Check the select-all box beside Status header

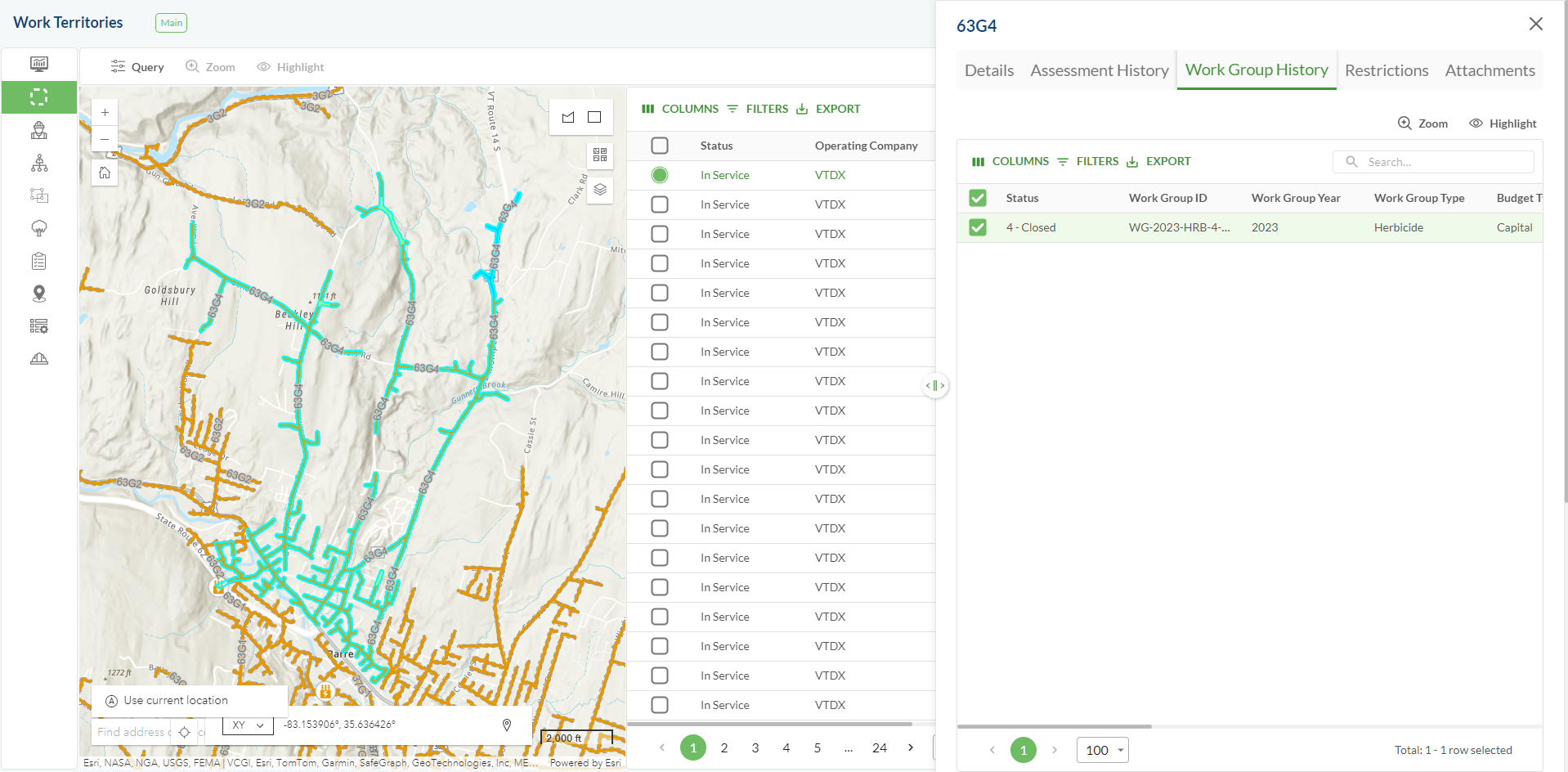(660, 146)
